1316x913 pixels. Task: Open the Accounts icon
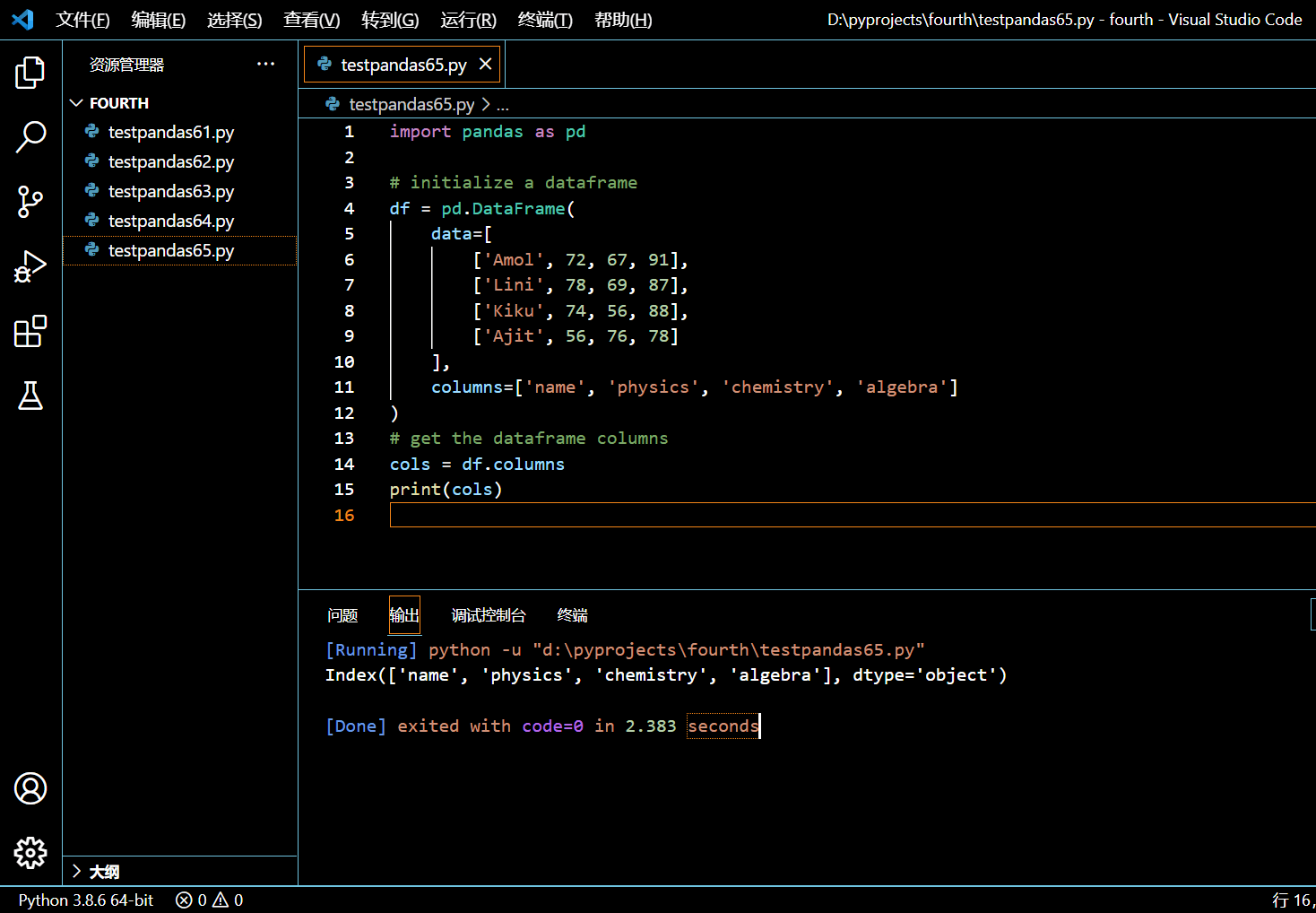pos(30,788)
